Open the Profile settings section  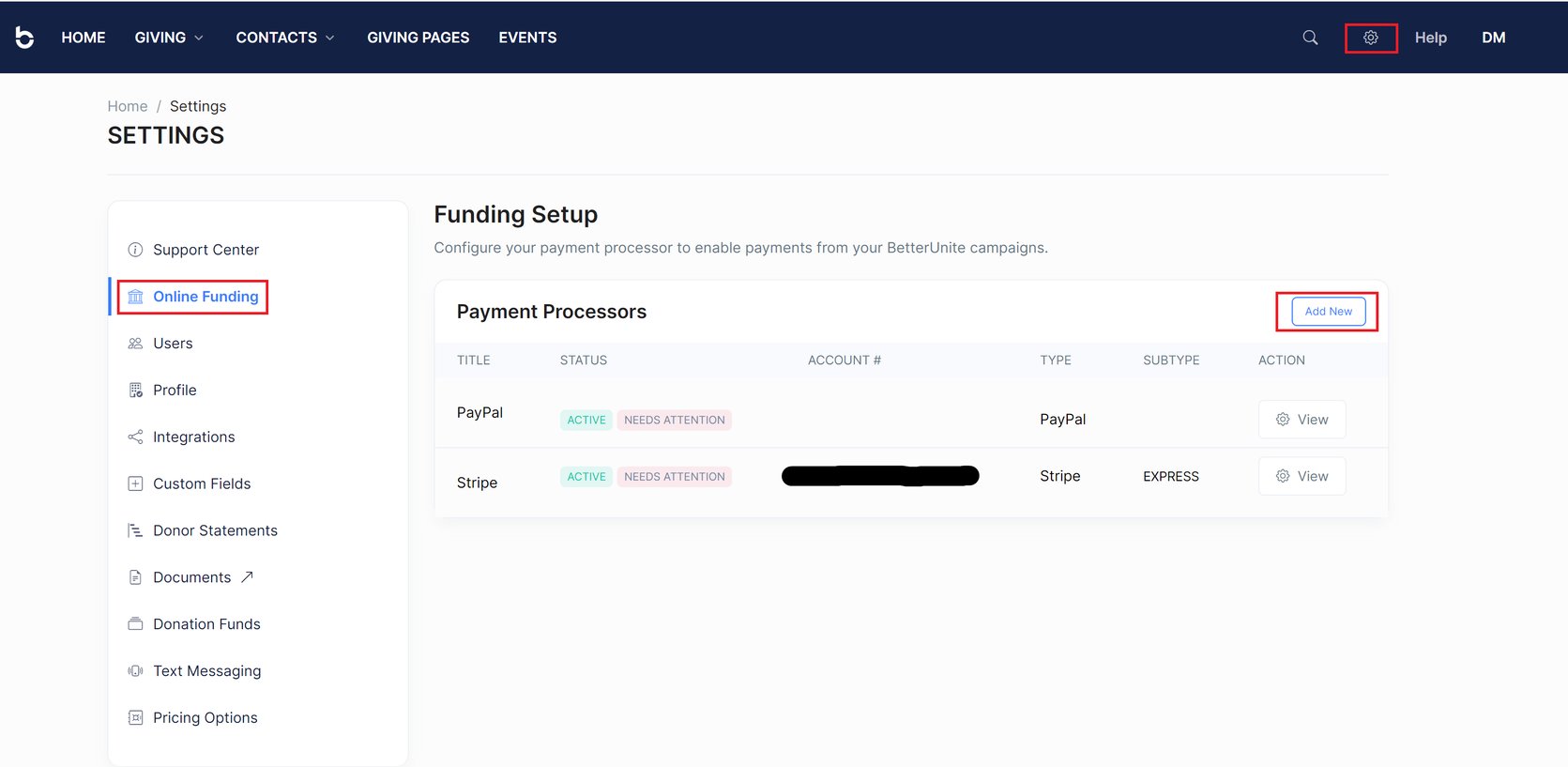click(x=175, y=391)
